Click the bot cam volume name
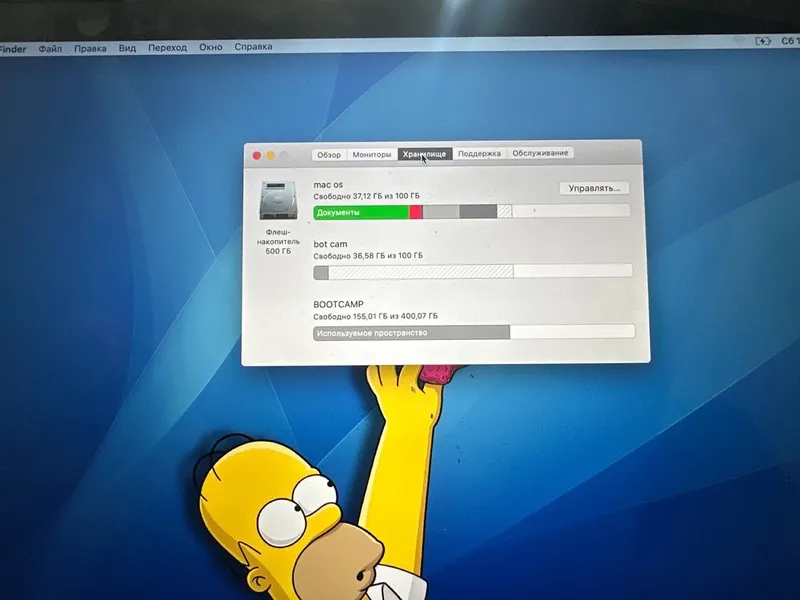Viewport: 800px width, 600px height. tap(330, 244)
